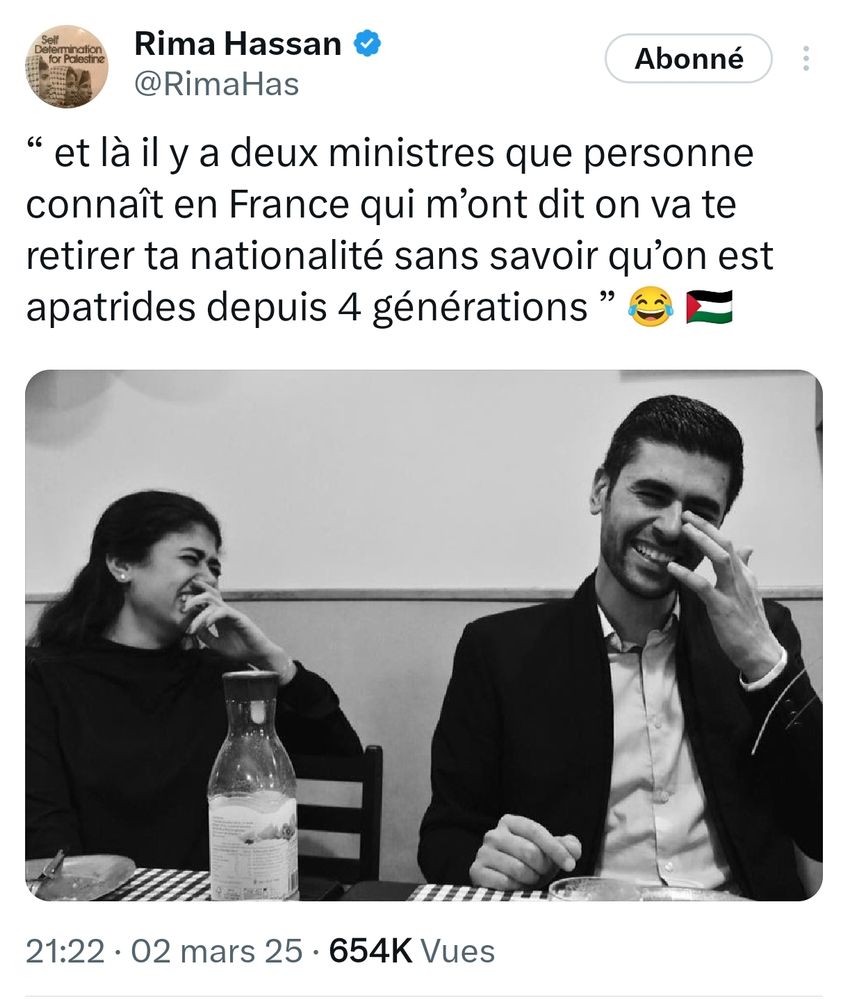Open the Rima Hassan display name
The height and width of the screenshot is (1000, 848).
[238, 44]
